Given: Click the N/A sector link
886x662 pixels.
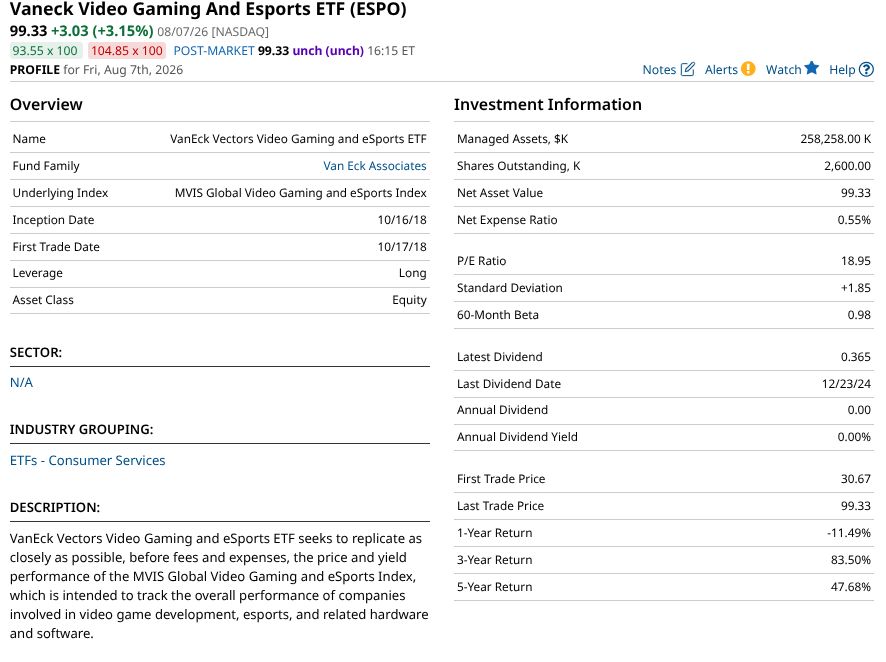Looking at the screenshot, I should click(x=21, y=382).
